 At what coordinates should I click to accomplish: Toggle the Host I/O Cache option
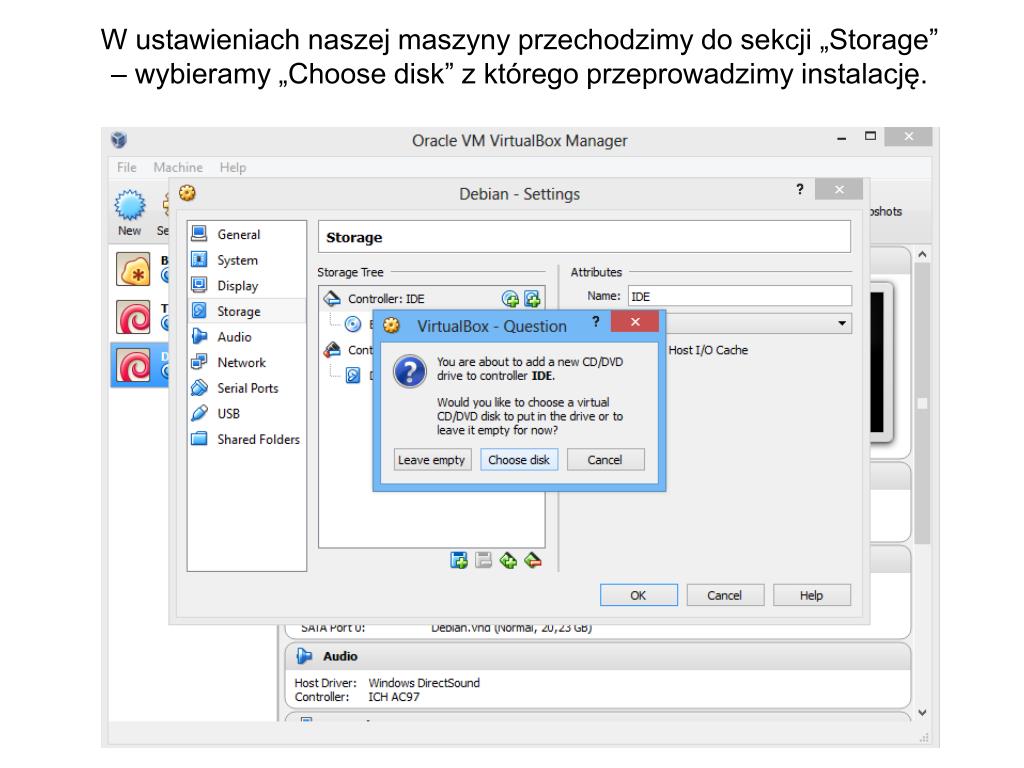tap(708, 350)
